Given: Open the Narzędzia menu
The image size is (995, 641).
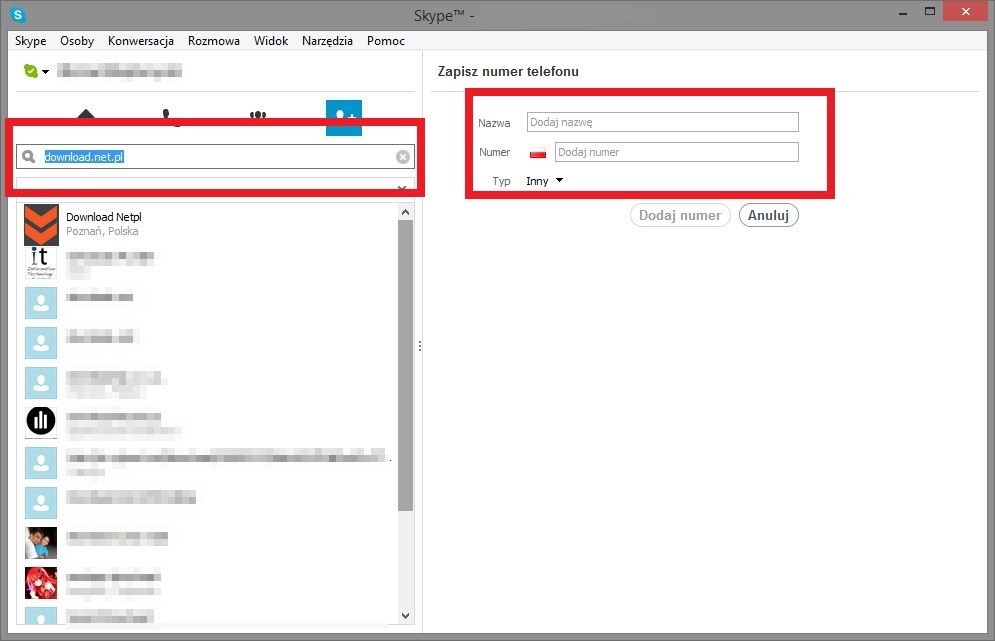Looking at the screenshot, I should [x=327, y=41].
